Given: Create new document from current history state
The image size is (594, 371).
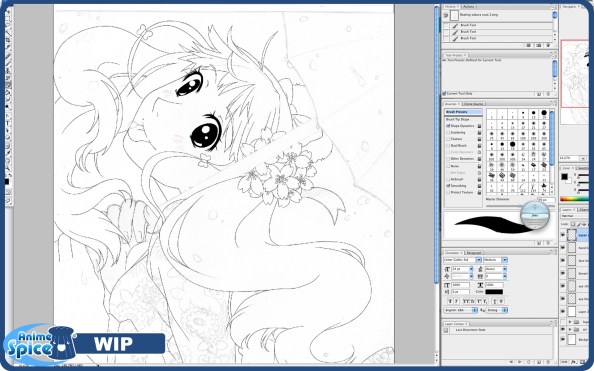Looking at the screenshot, I should (528, 45).
